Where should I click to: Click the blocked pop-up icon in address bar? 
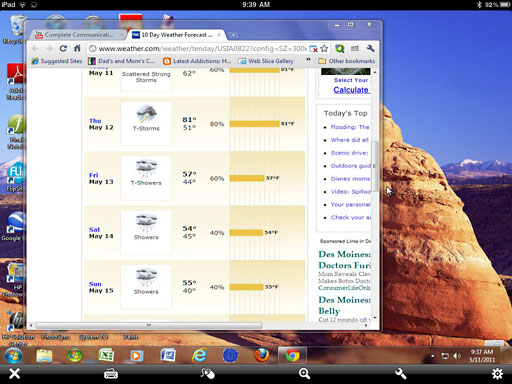click(x=313, y=49)
